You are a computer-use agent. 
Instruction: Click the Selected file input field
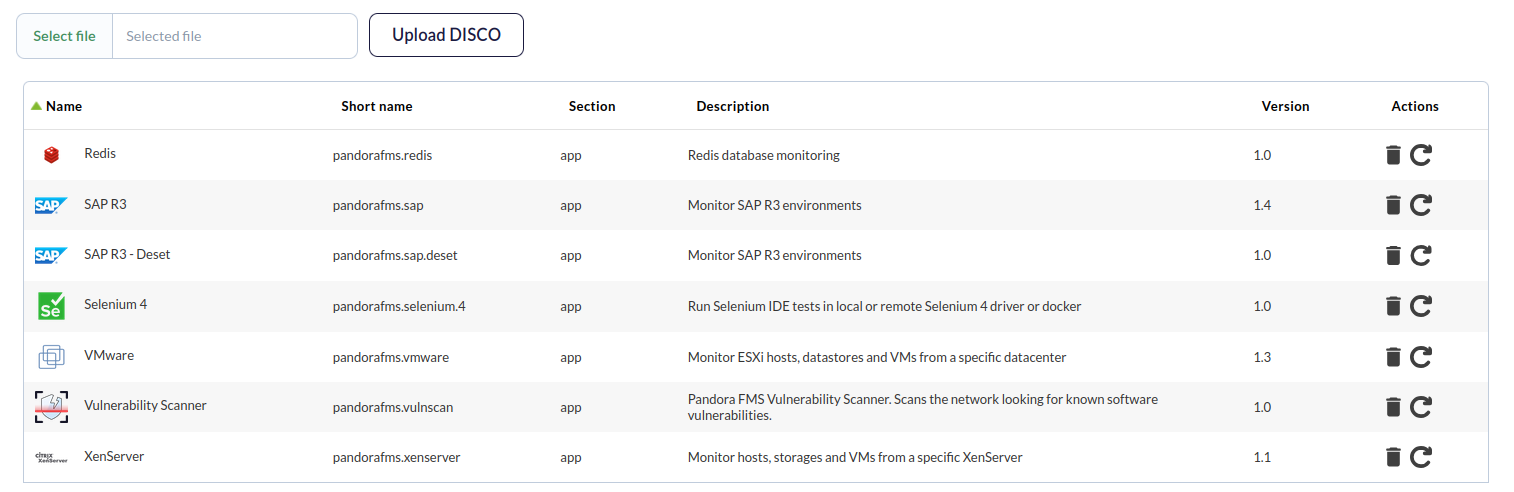(235, 36)
